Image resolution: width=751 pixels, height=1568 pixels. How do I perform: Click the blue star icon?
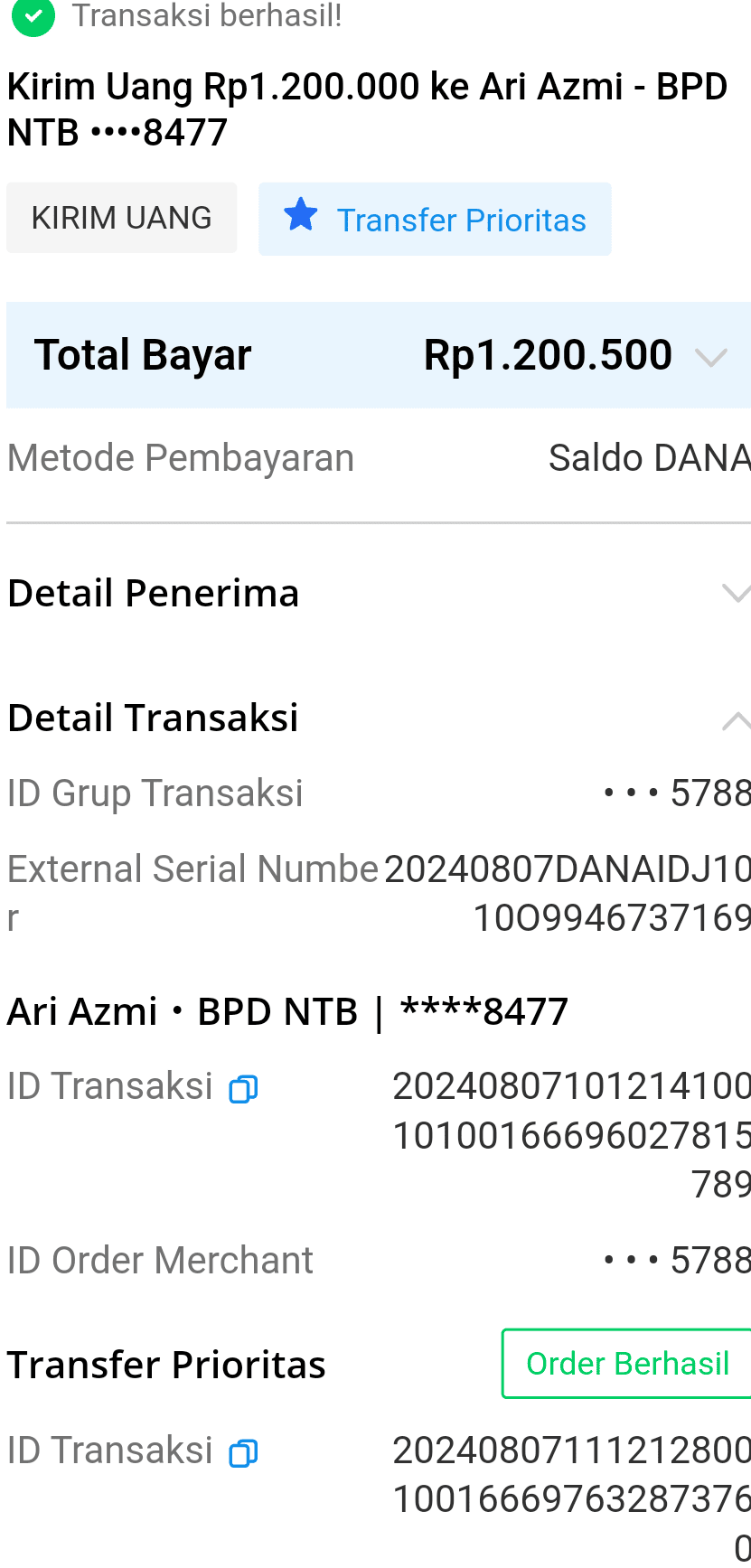300,217
